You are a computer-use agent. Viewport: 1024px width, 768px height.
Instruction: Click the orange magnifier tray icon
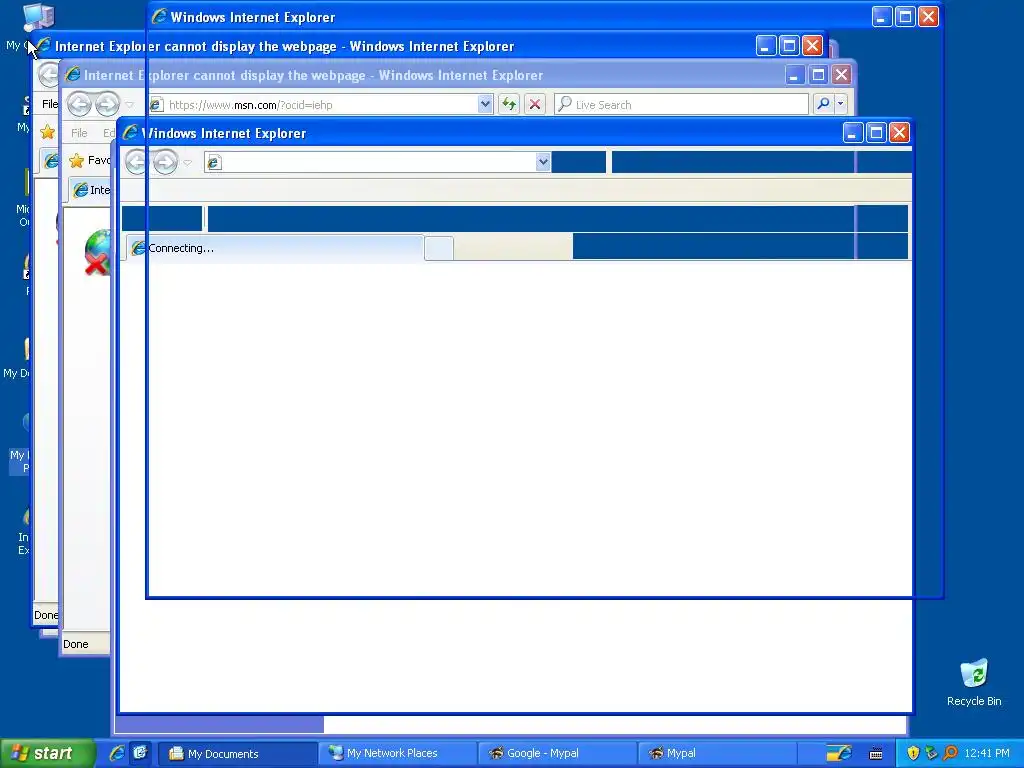(x=950, y=753)
